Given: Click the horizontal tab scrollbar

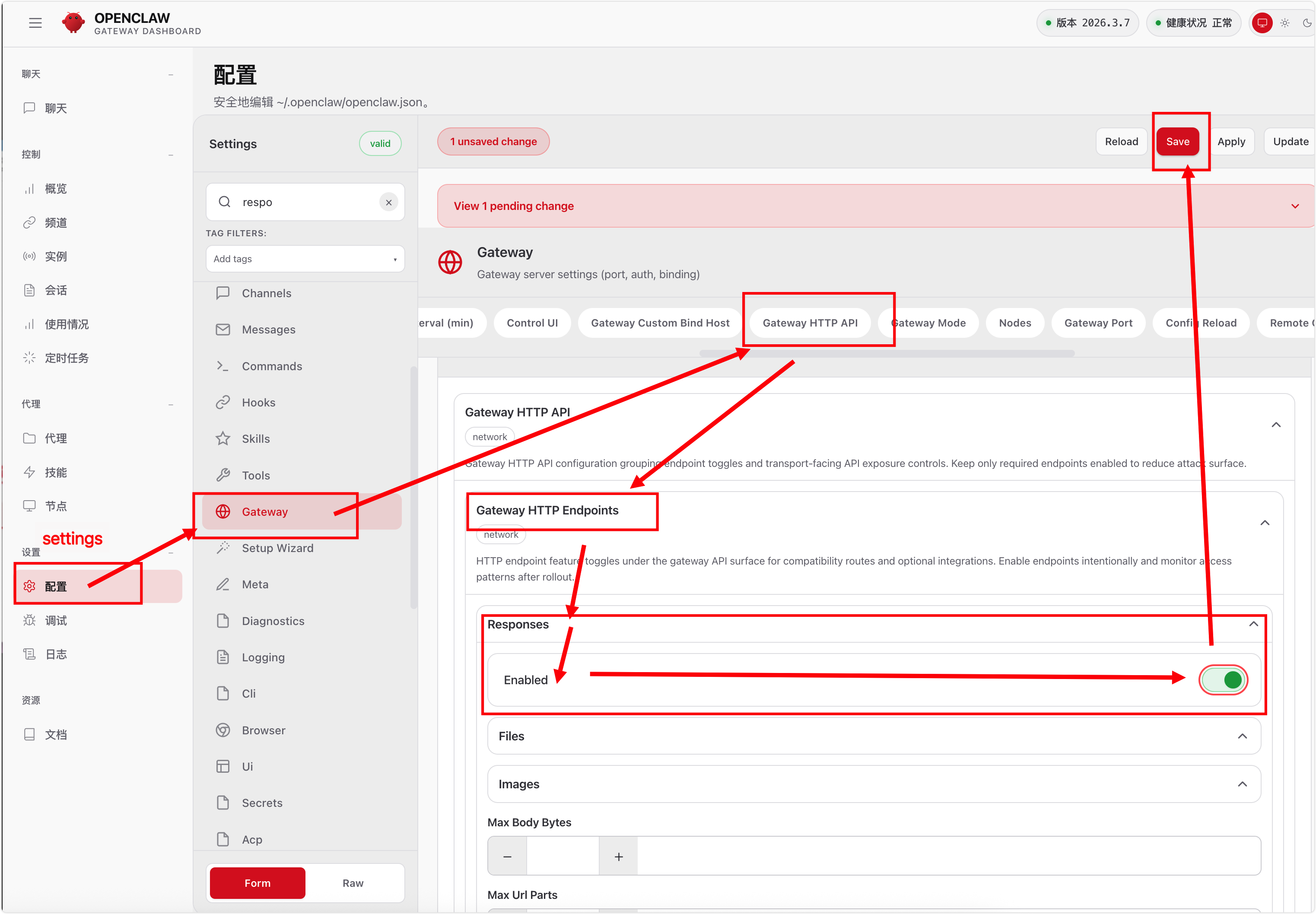Looking at the screenshot, I should point(887,353).
